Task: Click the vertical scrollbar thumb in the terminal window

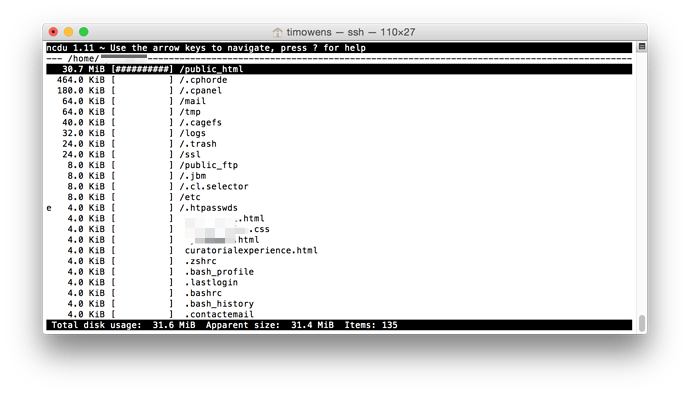Action: point(642,324)
